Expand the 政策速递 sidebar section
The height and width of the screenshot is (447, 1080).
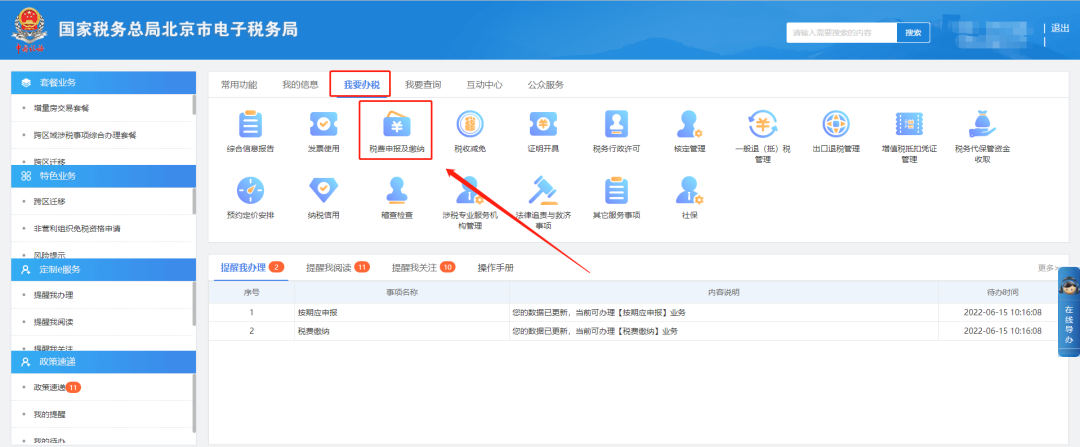click(x=102, y=362)
